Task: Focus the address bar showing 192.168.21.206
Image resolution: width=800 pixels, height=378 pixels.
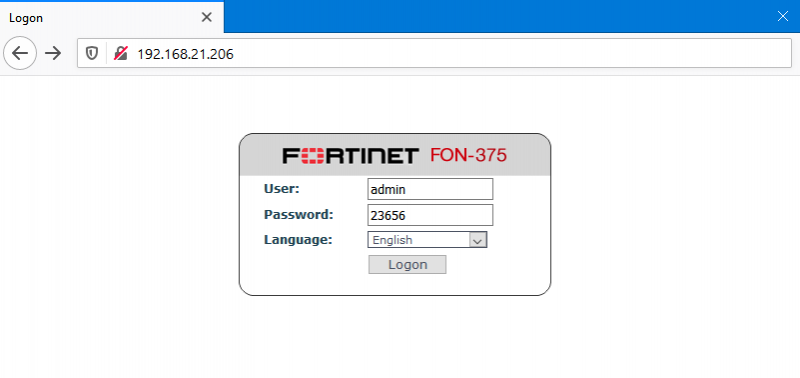Action: (x=434, y=53)
